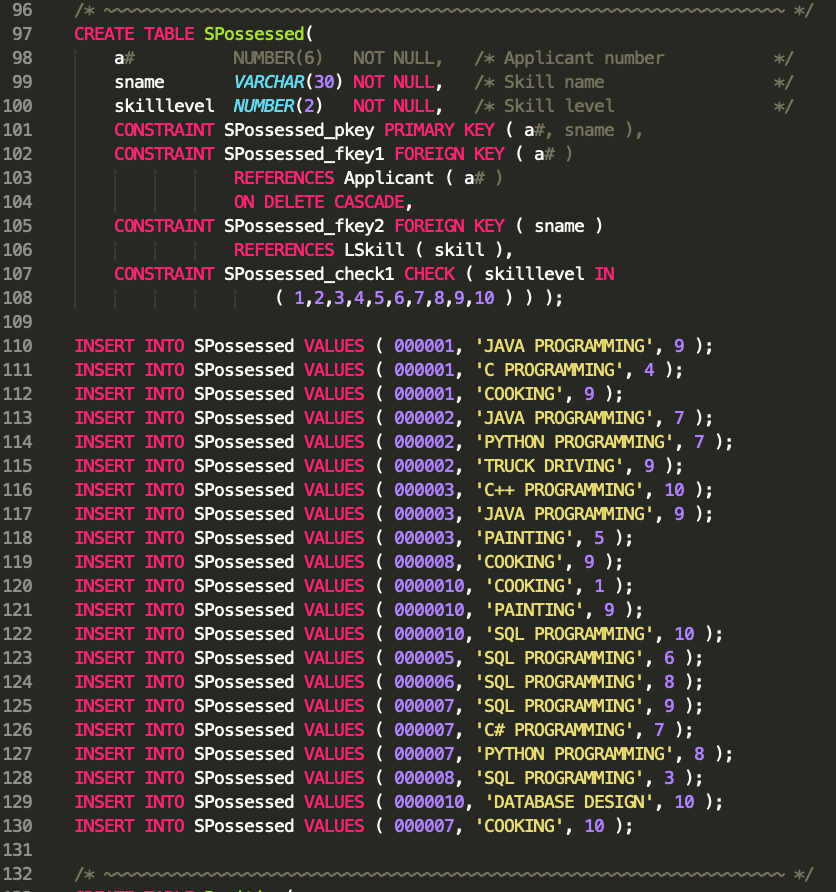
Task: Click 000005 on line 123
Action: [x=424, y=658]
